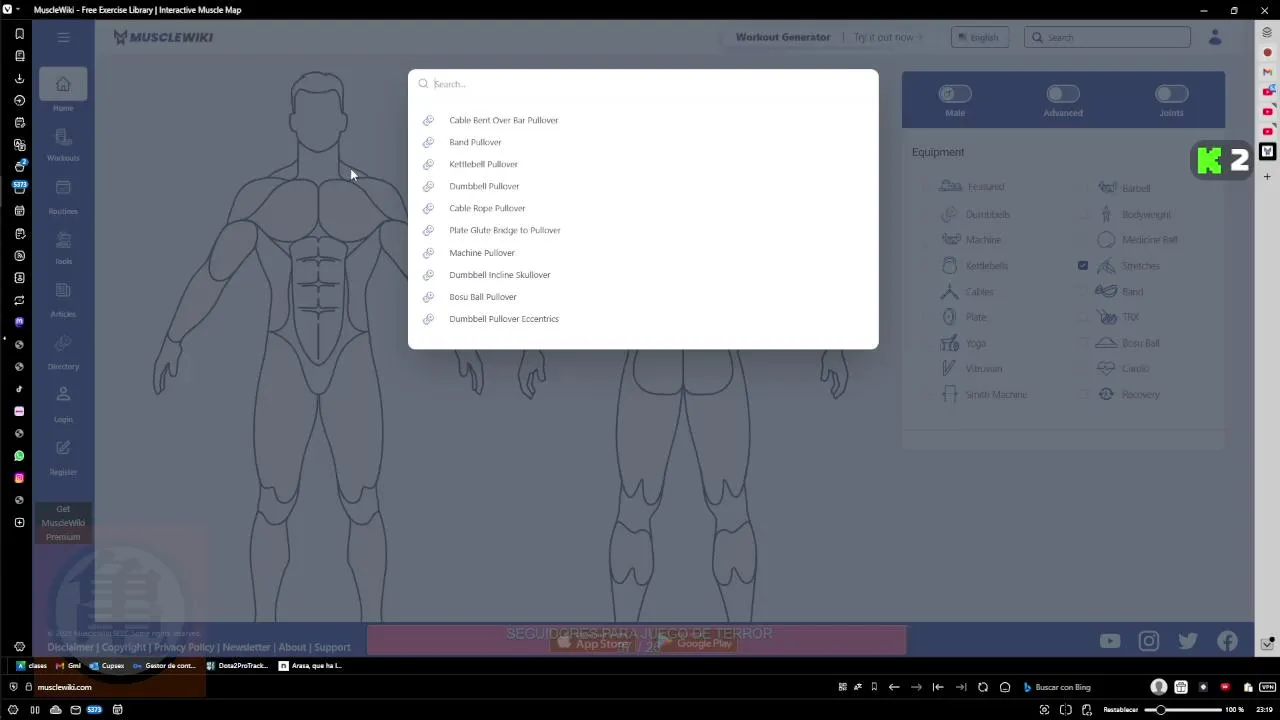Viewport: 1280px width, 720px height.
Task: Open the hamburger menu in MuscleWiki sidebar
Action: coord(63,37)
